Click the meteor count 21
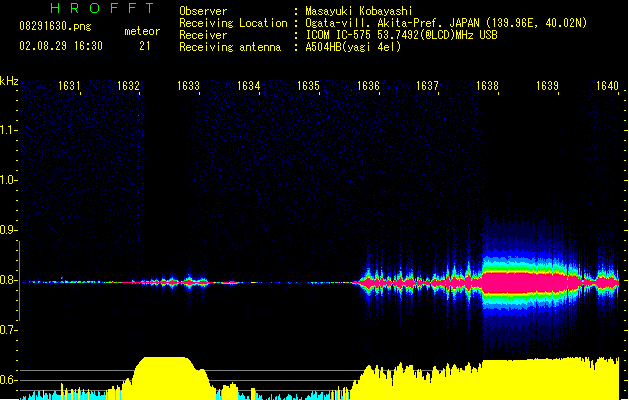 (x=145, y=46)
